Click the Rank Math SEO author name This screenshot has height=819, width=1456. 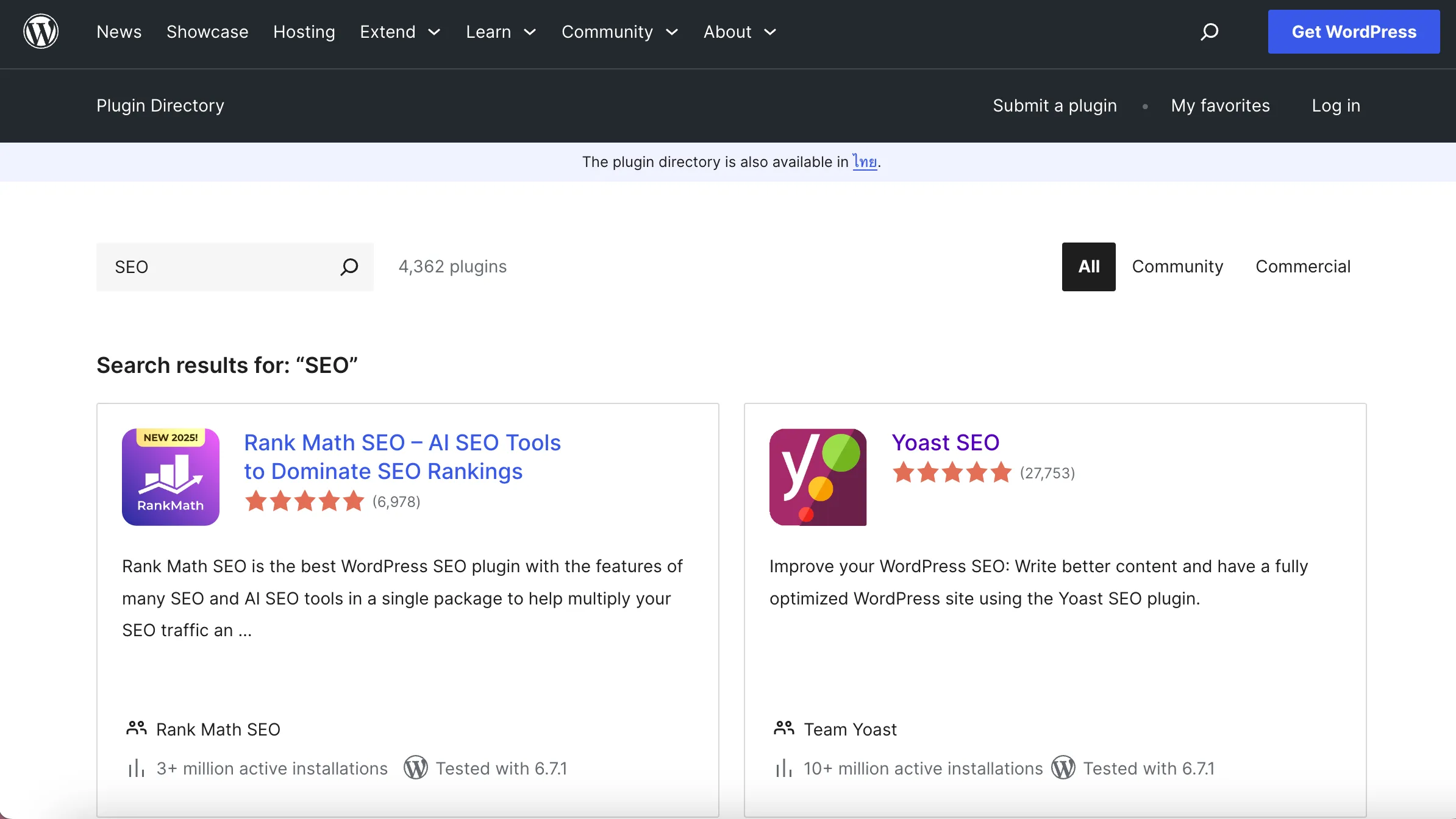(x=218, y=729)
